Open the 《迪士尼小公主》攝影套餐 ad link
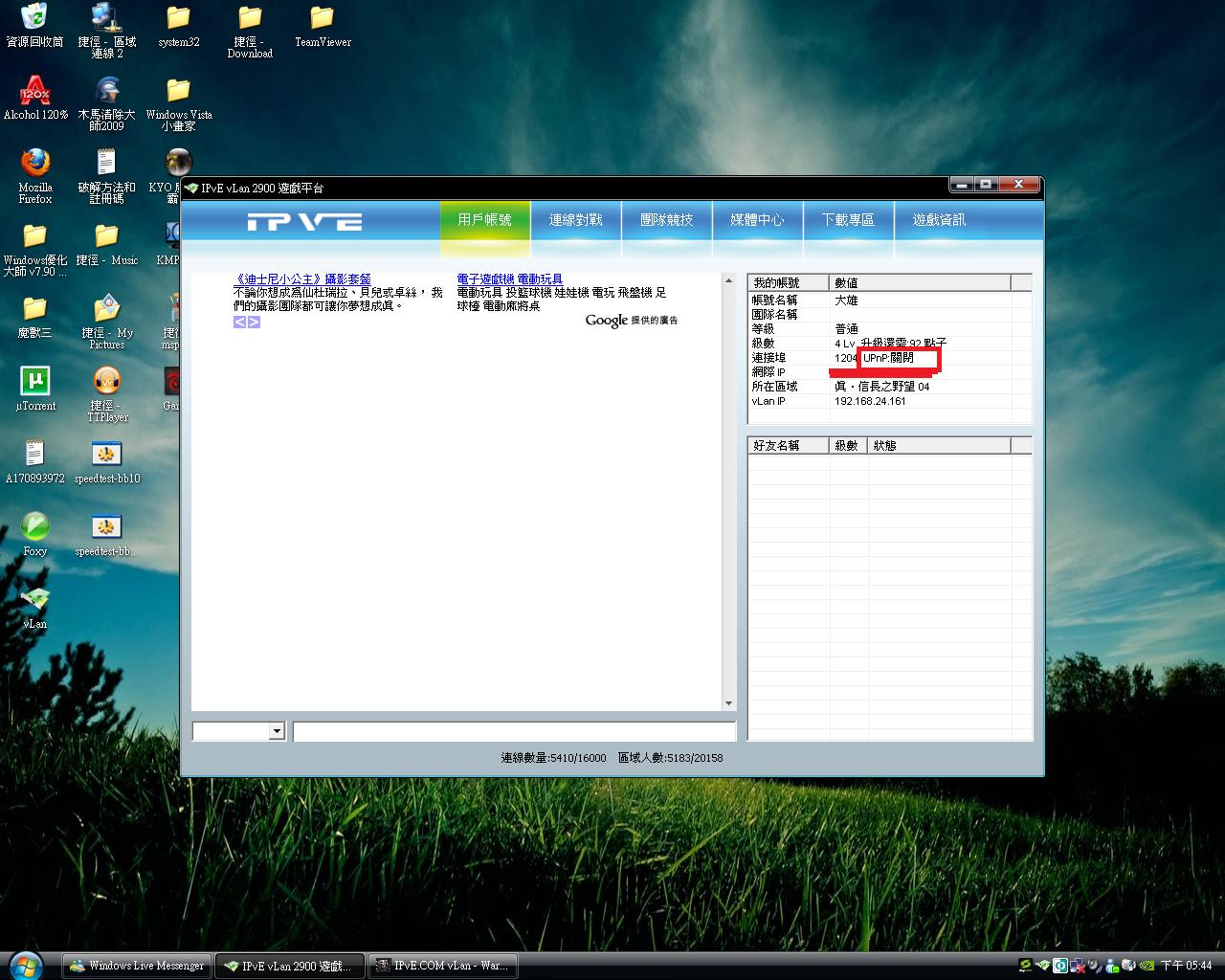Screen dimensions: 1225x980 click(x=302, y=279)
